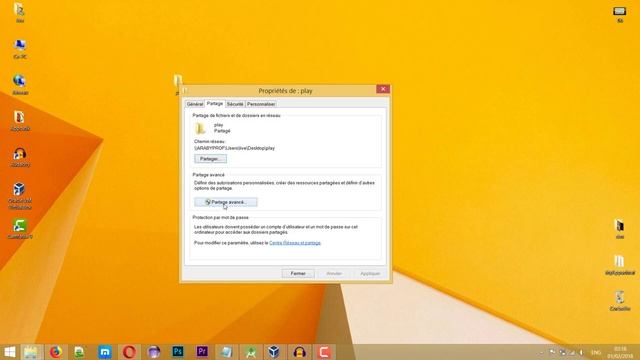Image resolution: width=640 pixels, height=360 pixels.
Task: Select the Réseau desktop icon
Action: coord(20,84)
